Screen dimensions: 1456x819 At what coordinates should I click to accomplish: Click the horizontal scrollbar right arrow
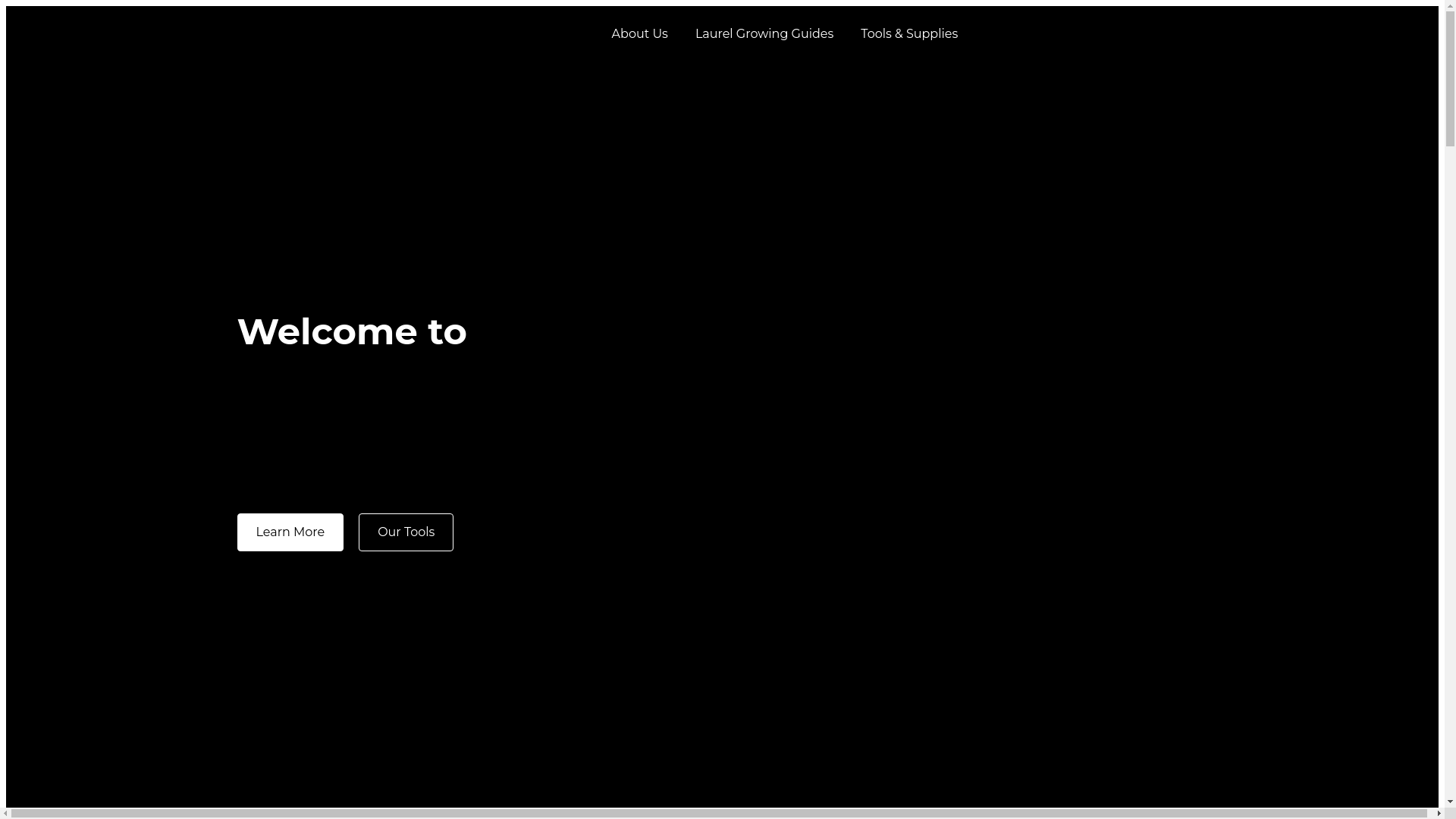[1439, 814]
